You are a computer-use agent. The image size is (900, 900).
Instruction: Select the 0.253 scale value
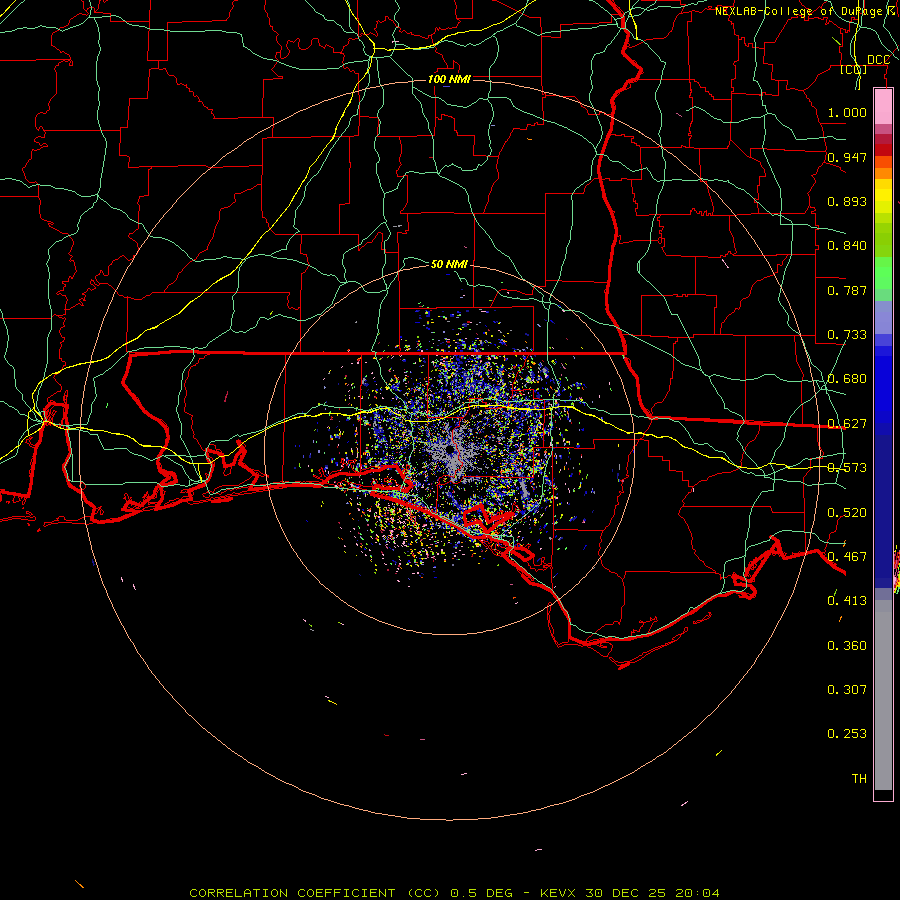[x=847, y=733]
